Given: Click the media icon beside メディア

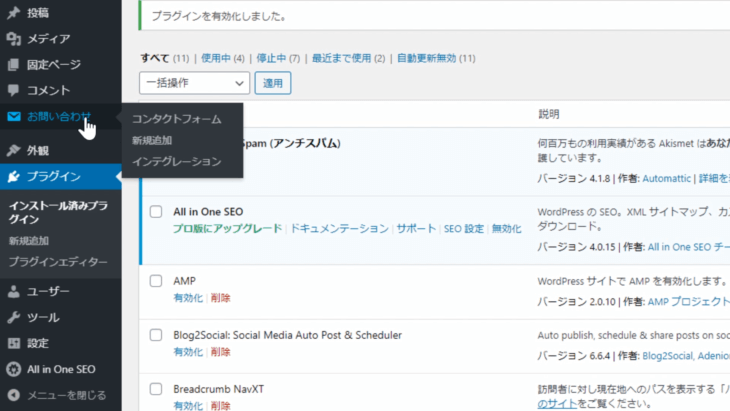Looking at the screenshot, I should (x=14, y=39).
